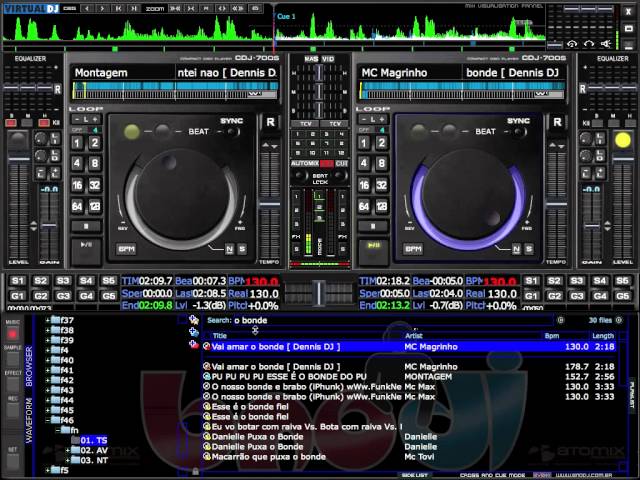The height and width of the screenshot is (480, 640).
Task: Open the MUSIC panel red button
Action: [x=12, y=334]
